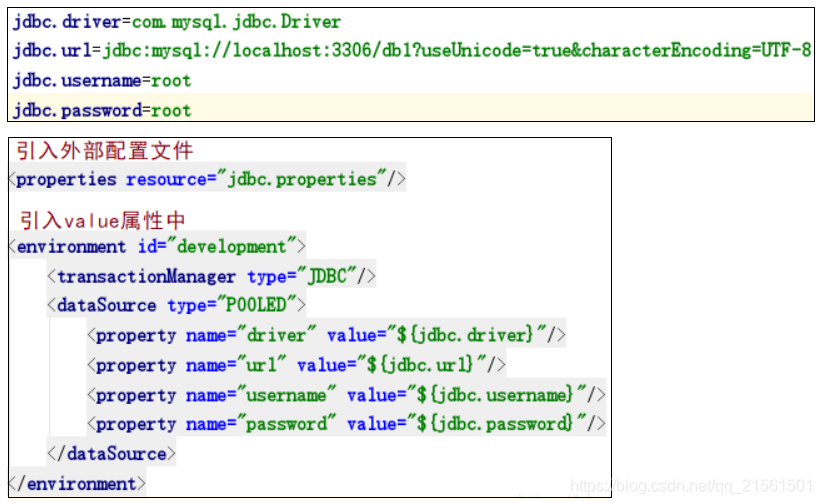Click the environment id="development" opening tag
Image resolution: width=821 pixels, height=504 pixels.
pos(158,246)
